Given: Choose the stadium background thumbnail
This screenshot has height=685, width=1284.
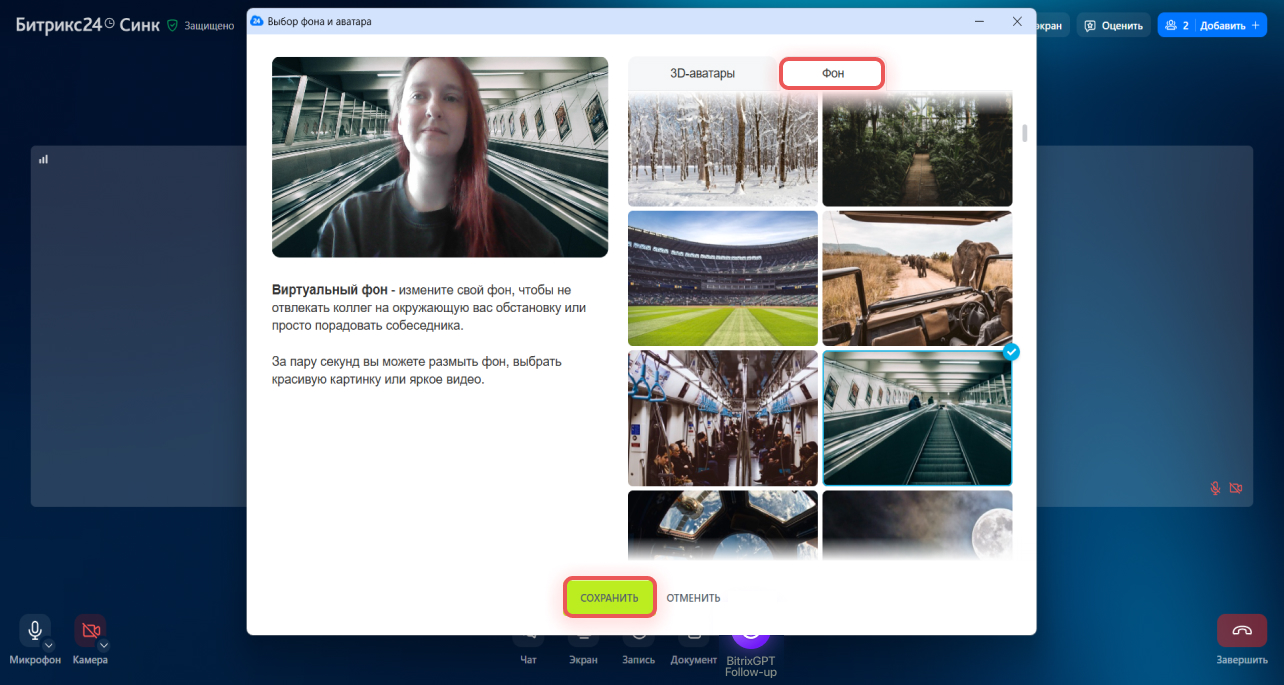Looking at the screenshot, I should 722,278.
